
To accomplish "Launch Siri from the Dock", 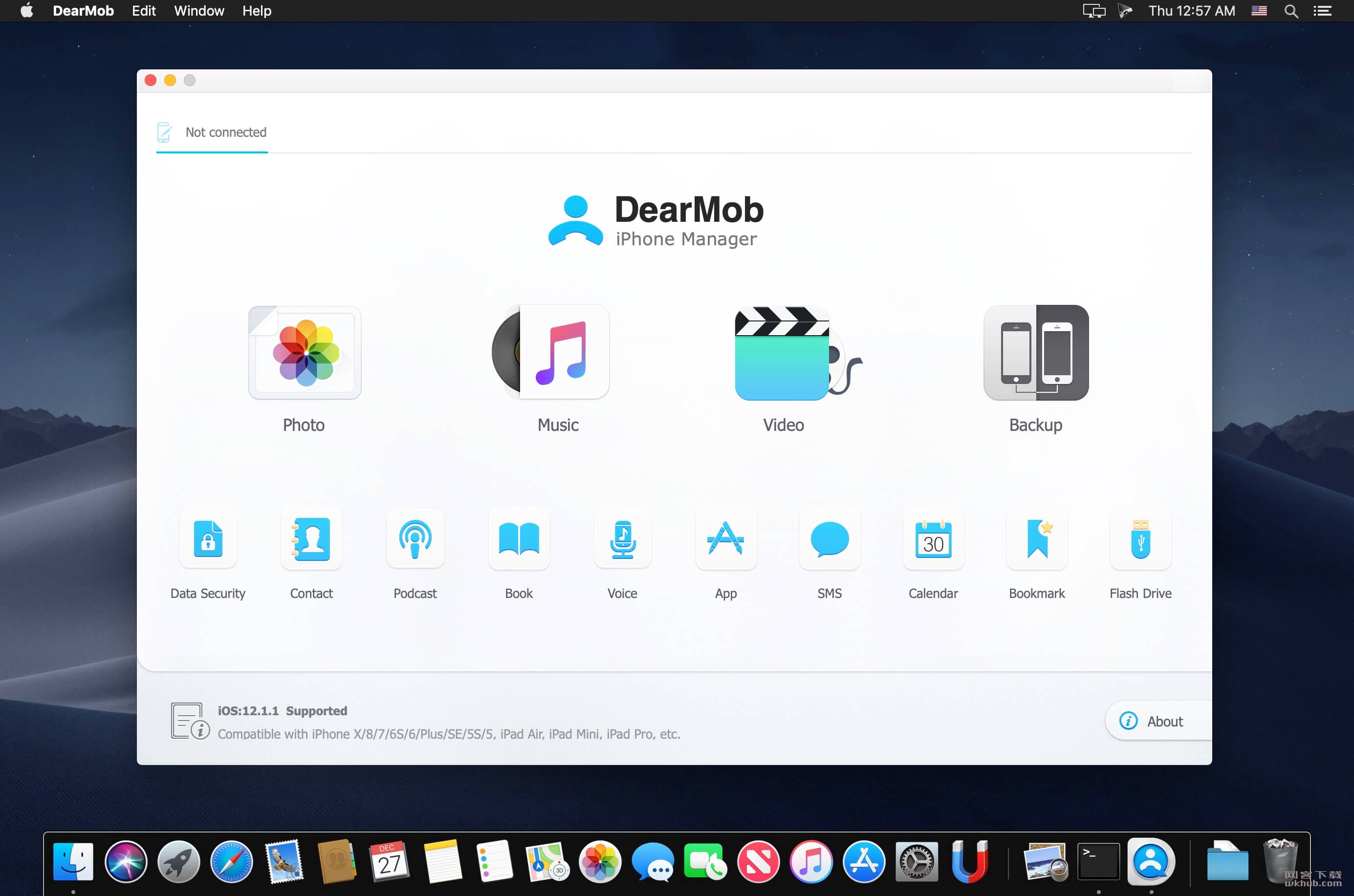I will (x=126, y=861).
